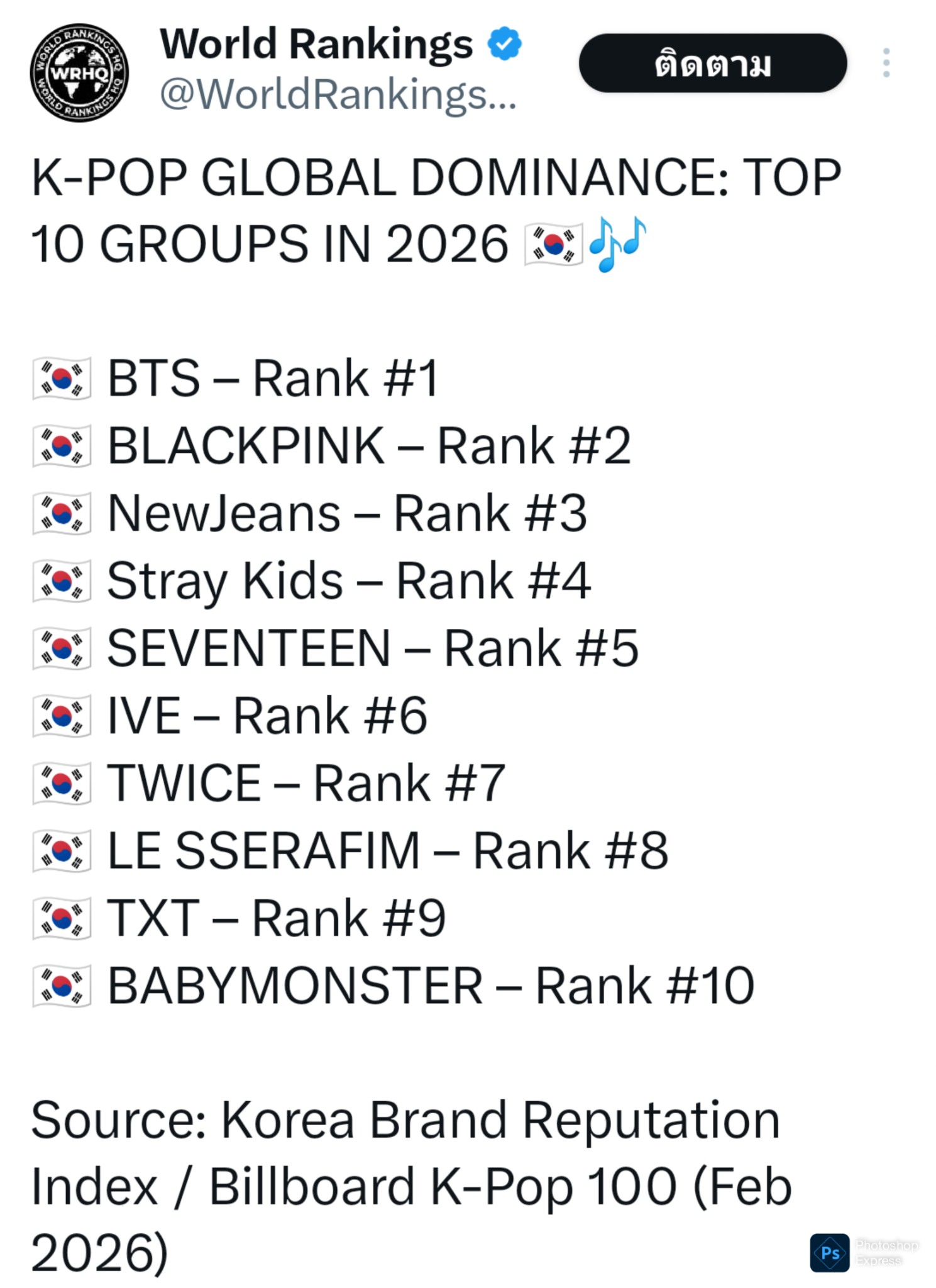Tap the ติดตาม follow button
The image size is (936, 1288).
pyautogui.click(x=712, y=64)
